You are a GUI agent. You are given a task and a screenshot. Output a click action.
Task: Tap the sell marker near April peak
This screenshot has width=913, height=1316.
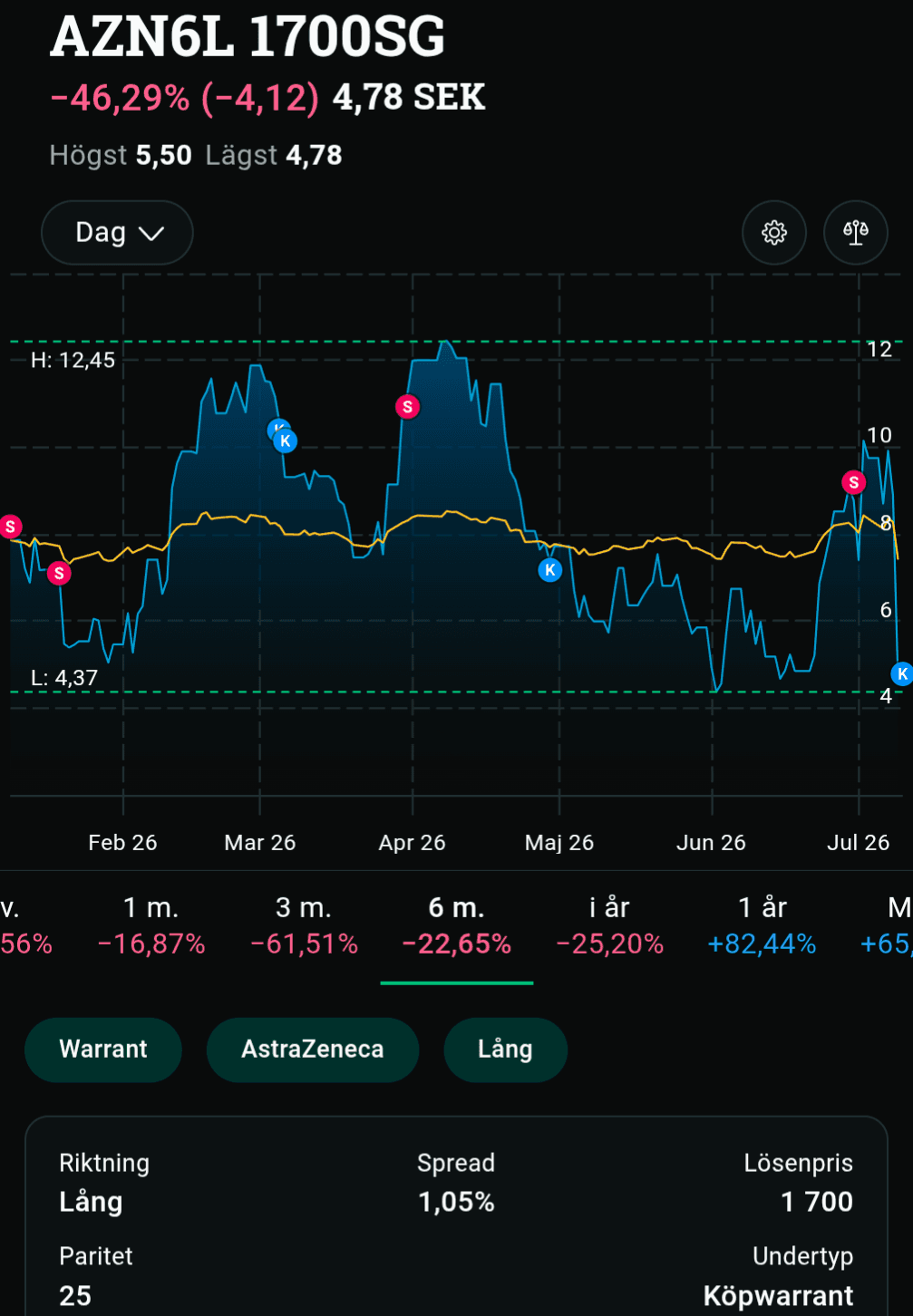[x=408, y=407]
